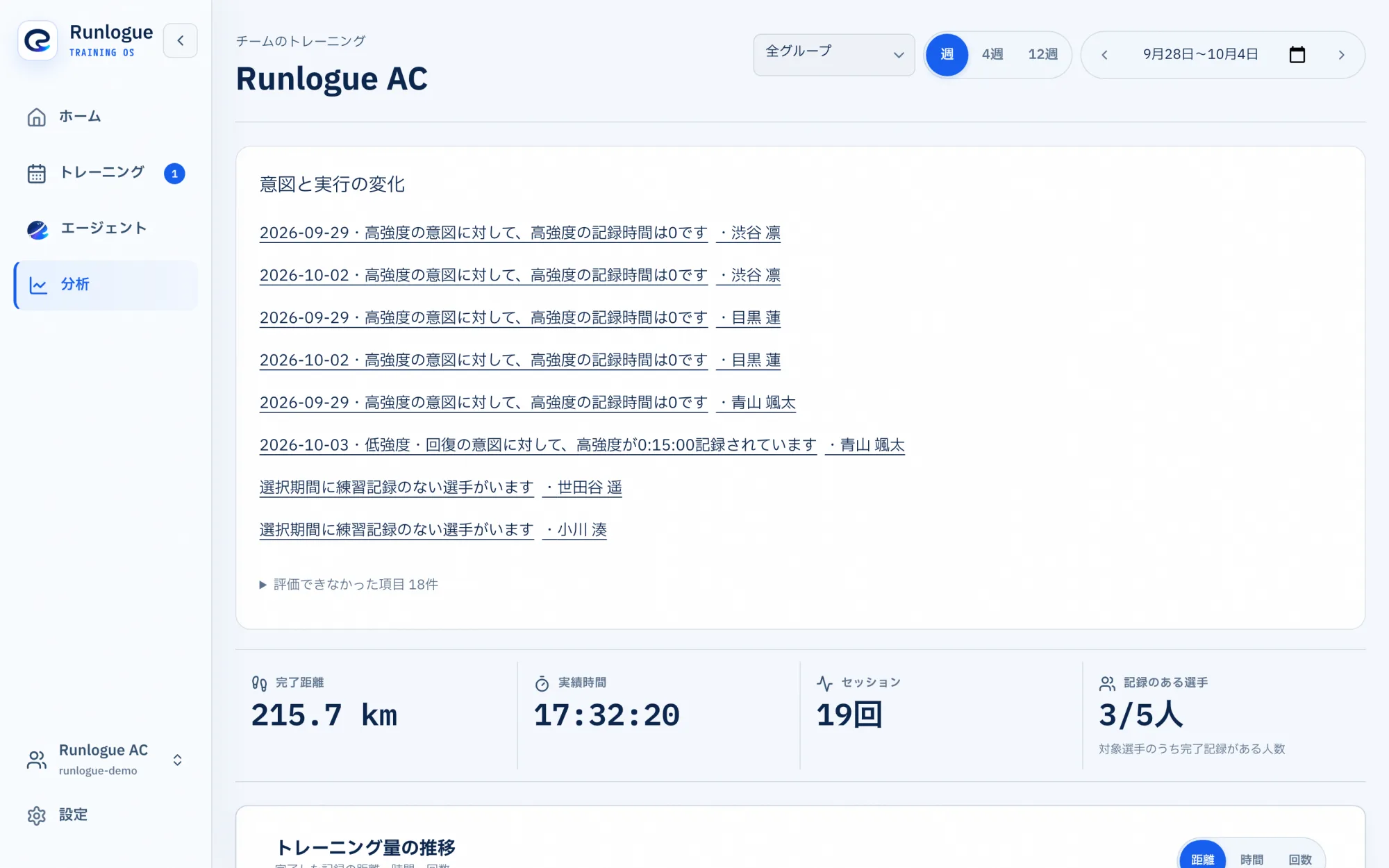
Task: Open the トレーニング menu item
Action: 106,173
